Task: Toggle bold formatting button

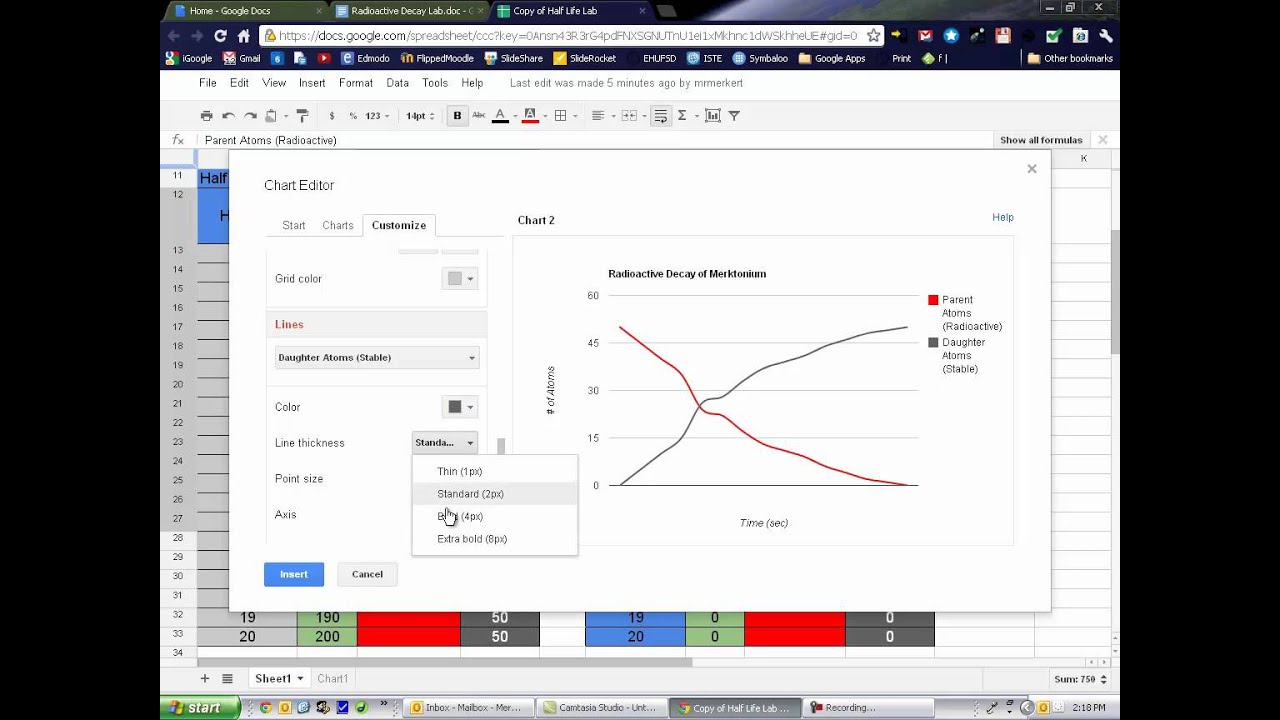Action: pos(457,116)
